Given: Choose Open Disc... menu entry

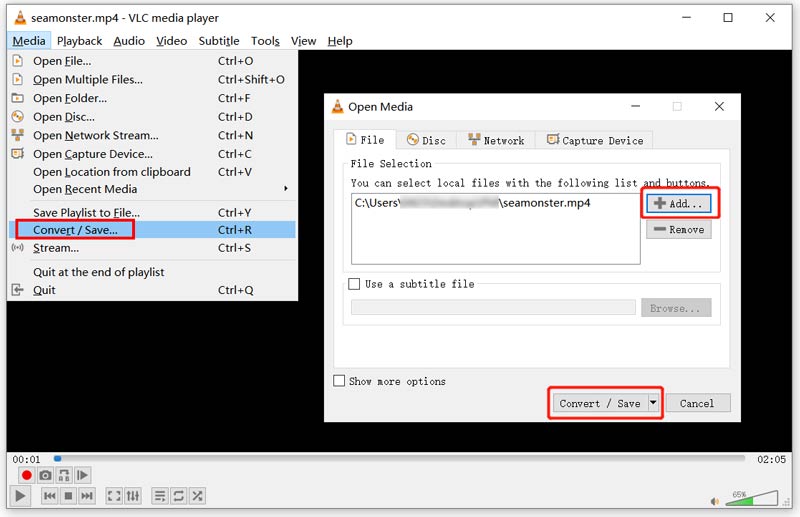Looking at the screenshot, I should pyautogui.click(x=153, y=117).
